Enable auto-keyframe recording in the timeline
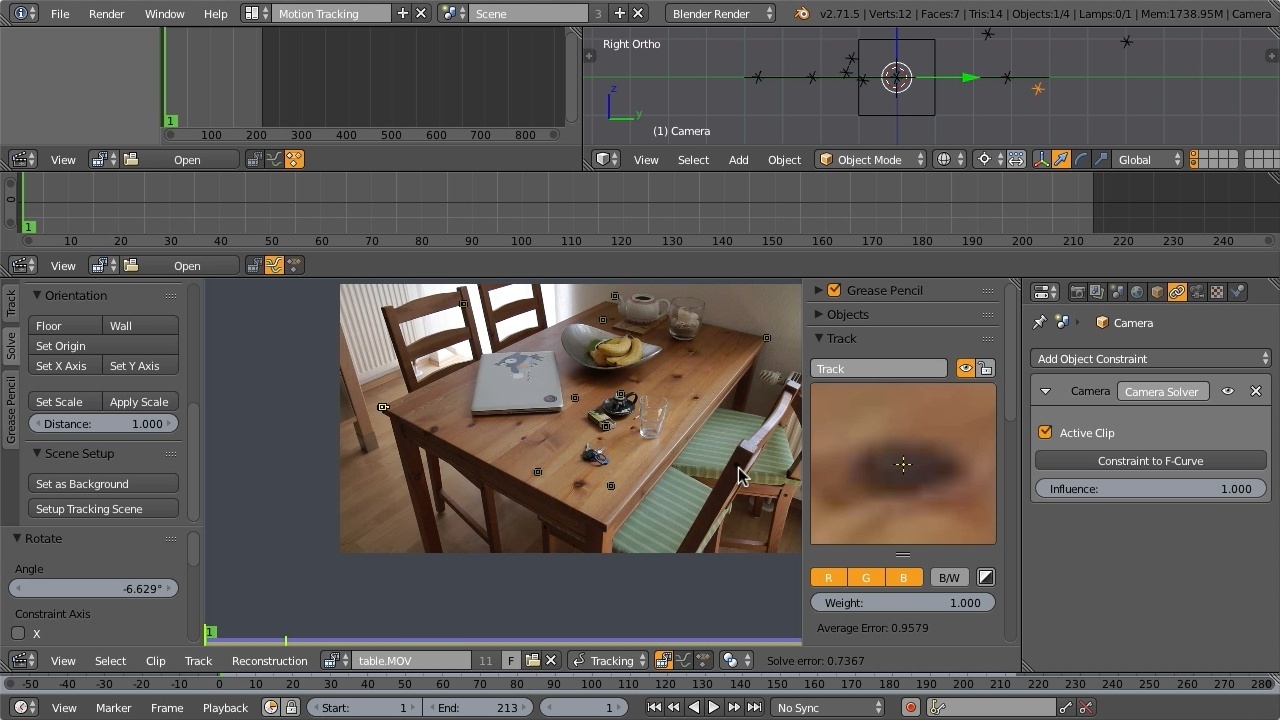The image size is (1280, 720). 911,707
